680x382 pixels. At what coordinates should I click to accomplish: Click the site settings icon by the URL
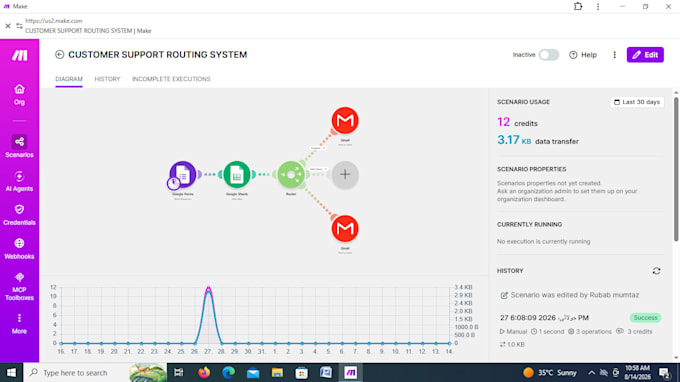(19, 26)
